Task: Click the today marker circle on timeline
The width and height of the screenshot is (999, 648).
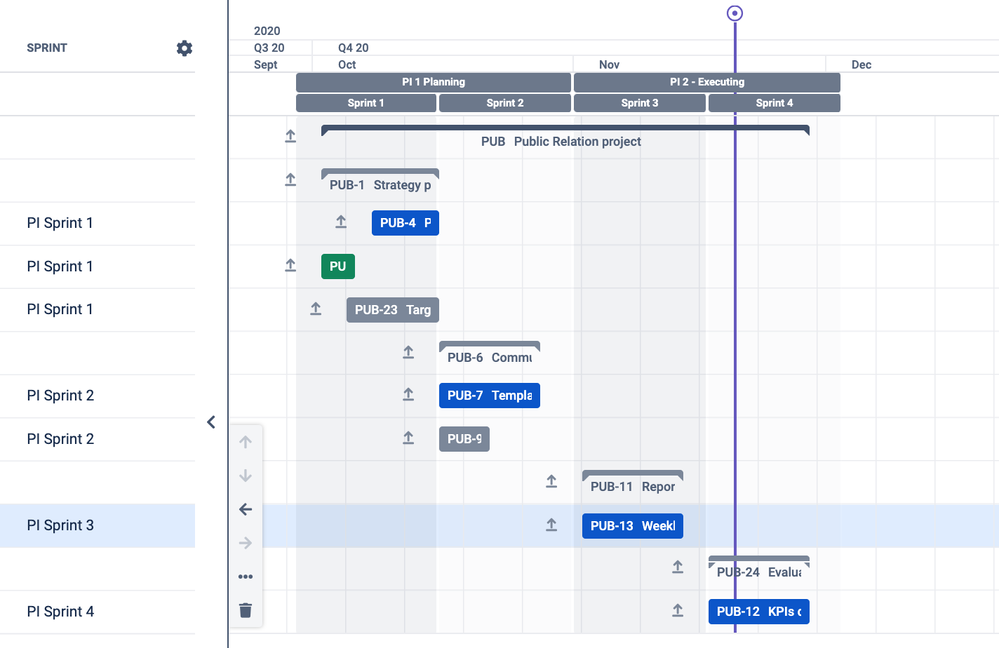Action: (x=735, y=13)
